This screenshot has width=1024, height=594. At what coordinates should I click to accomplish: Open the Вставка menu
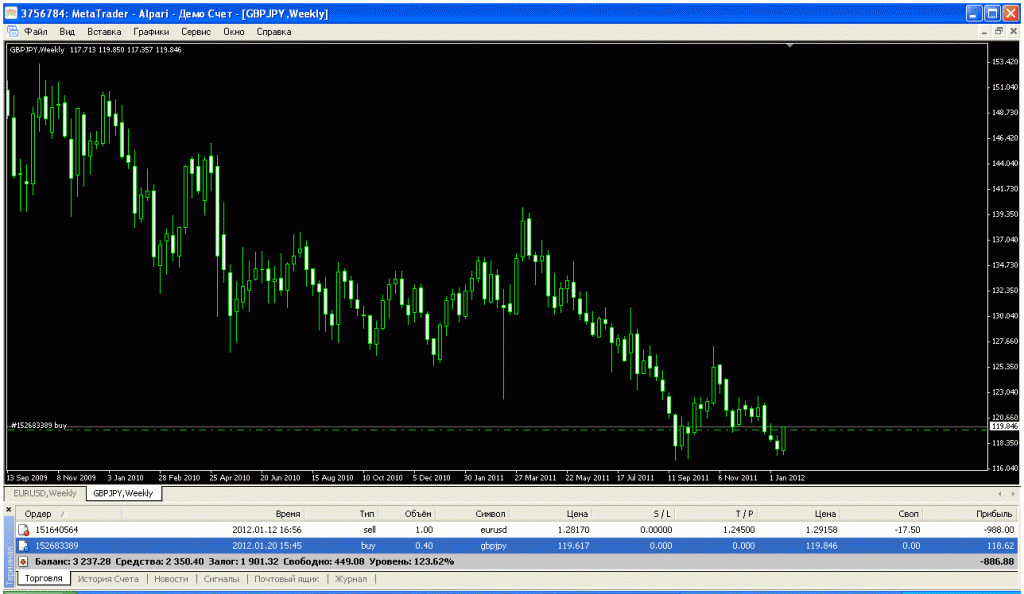coord(104,32)
